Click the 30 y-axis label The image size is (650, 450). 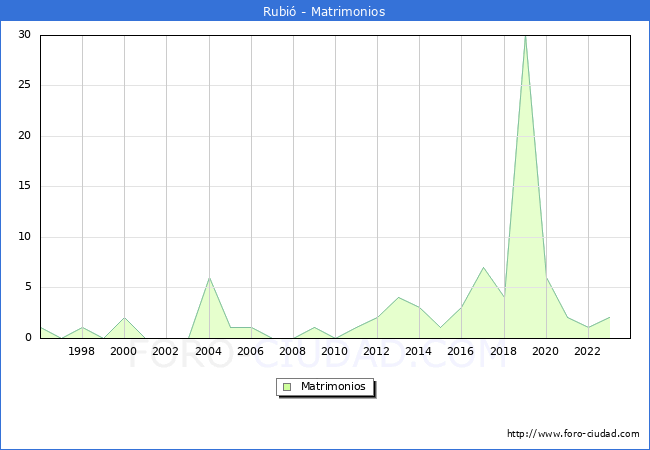pyautogui.click(x=24, y=35)
